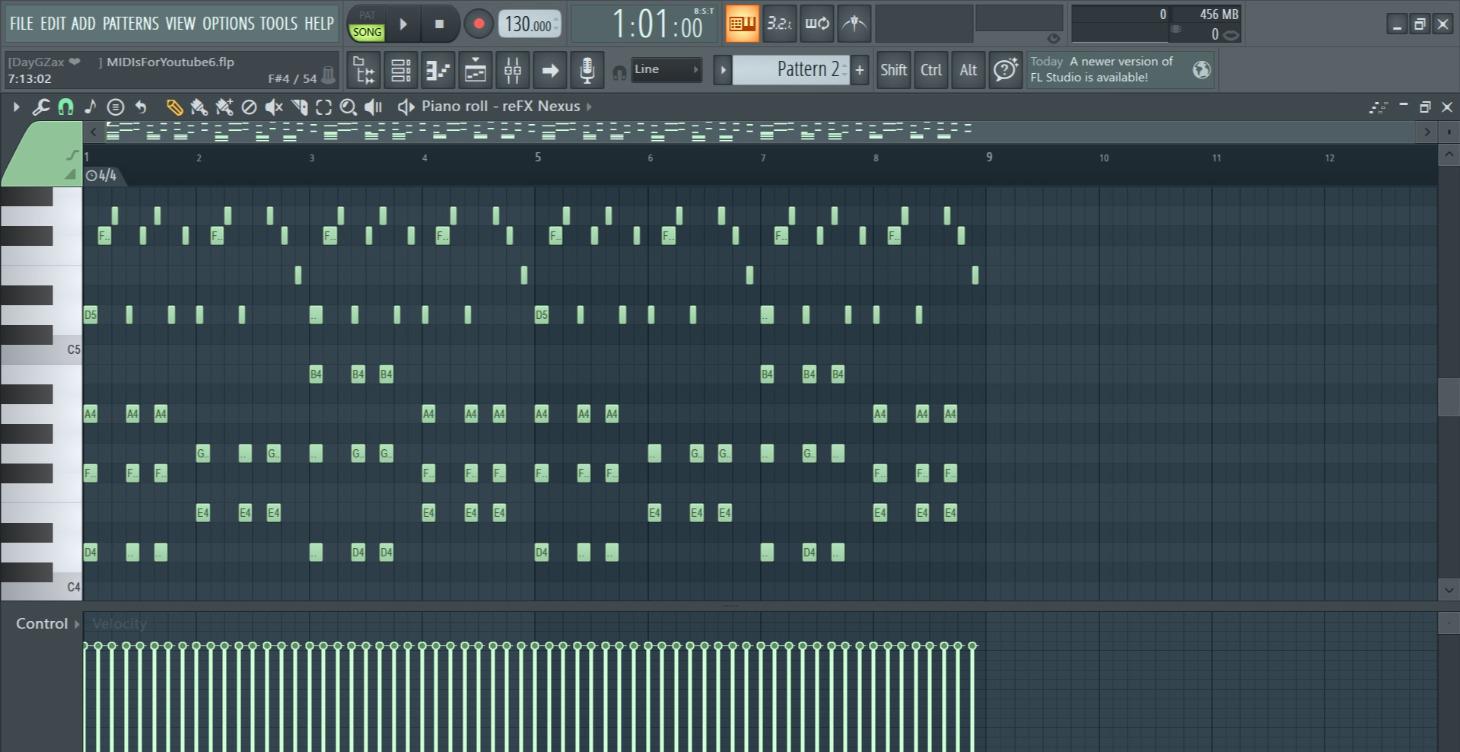Open the piano roll wrench tools menu
This screenshot has height=752, width=1460.
click(40, 107)
